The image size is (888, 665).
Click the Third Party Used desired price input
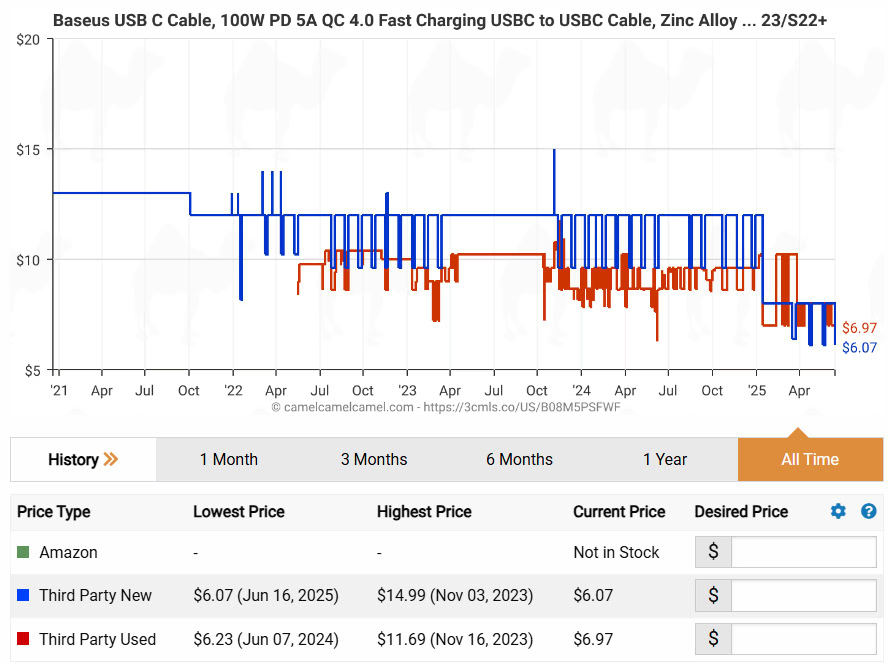click(x=803, y=639)
